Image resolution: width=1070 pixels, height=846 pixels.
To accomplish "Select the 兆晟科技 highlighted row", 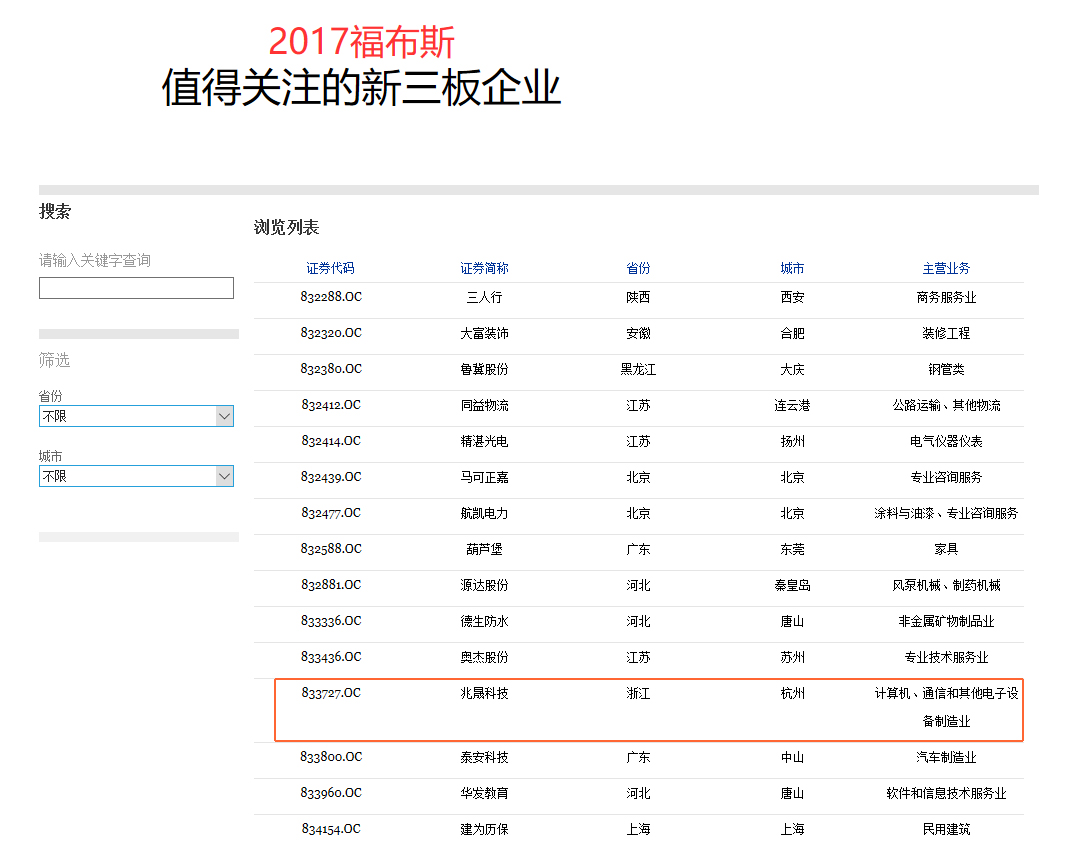I will 484,693.
